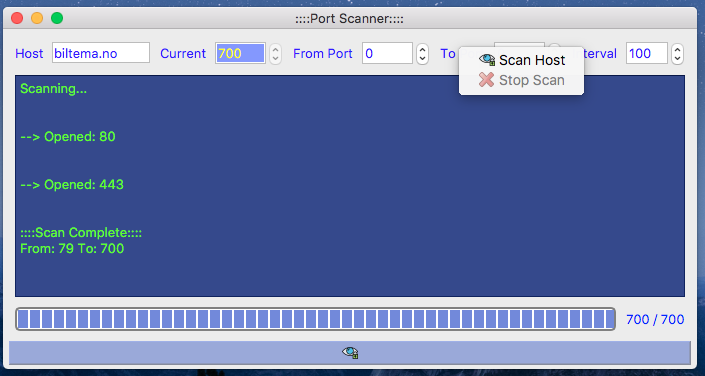Click the Host label
The height and width of the screenshot is (376, 705).
[x=29, y=54]
